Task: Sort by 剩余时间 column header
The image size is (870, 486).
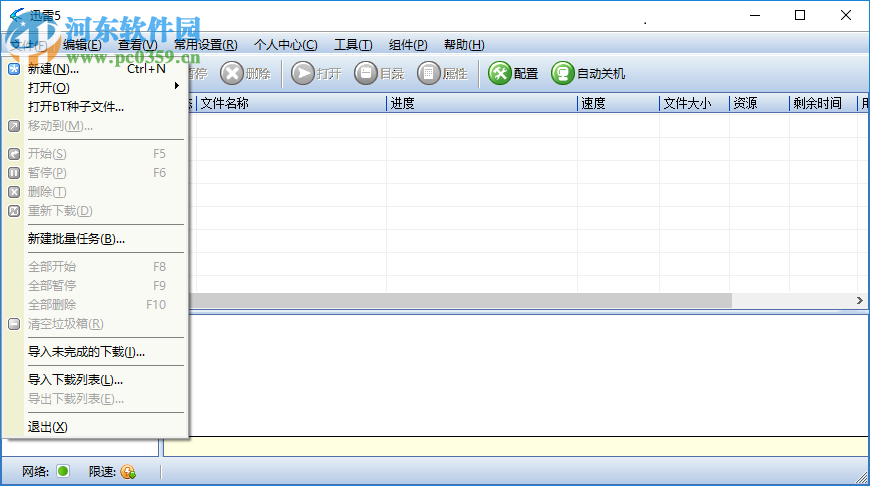Action: 823,103
